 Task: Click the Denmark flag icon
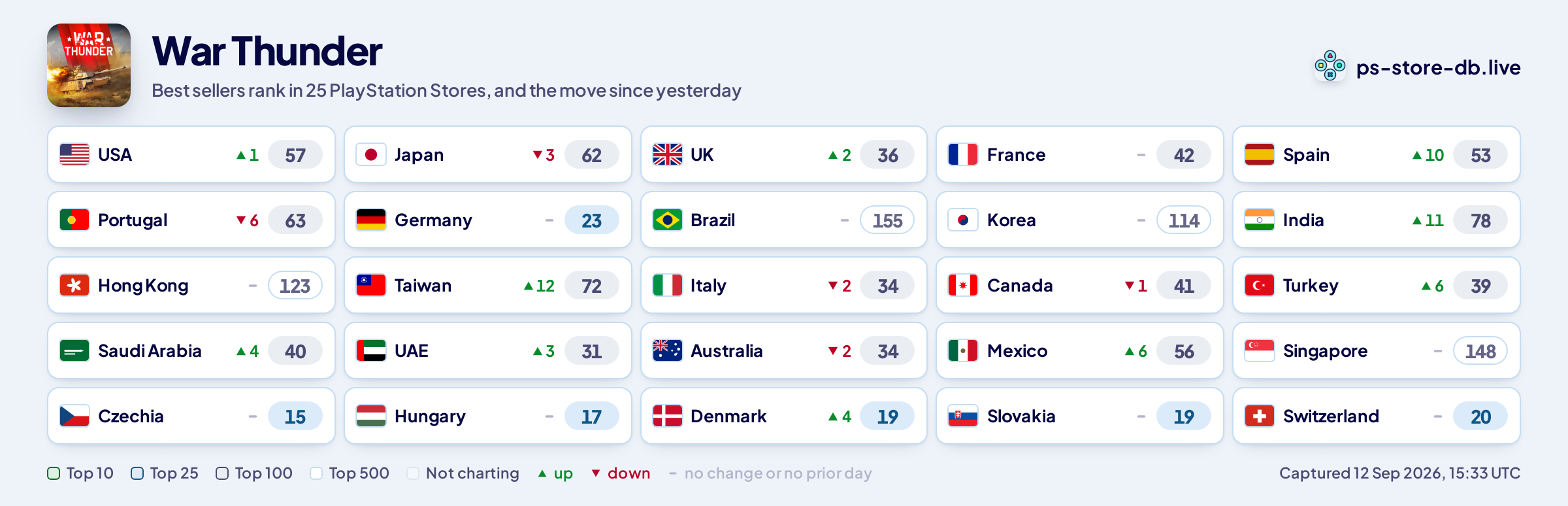(x=668, y=416)
